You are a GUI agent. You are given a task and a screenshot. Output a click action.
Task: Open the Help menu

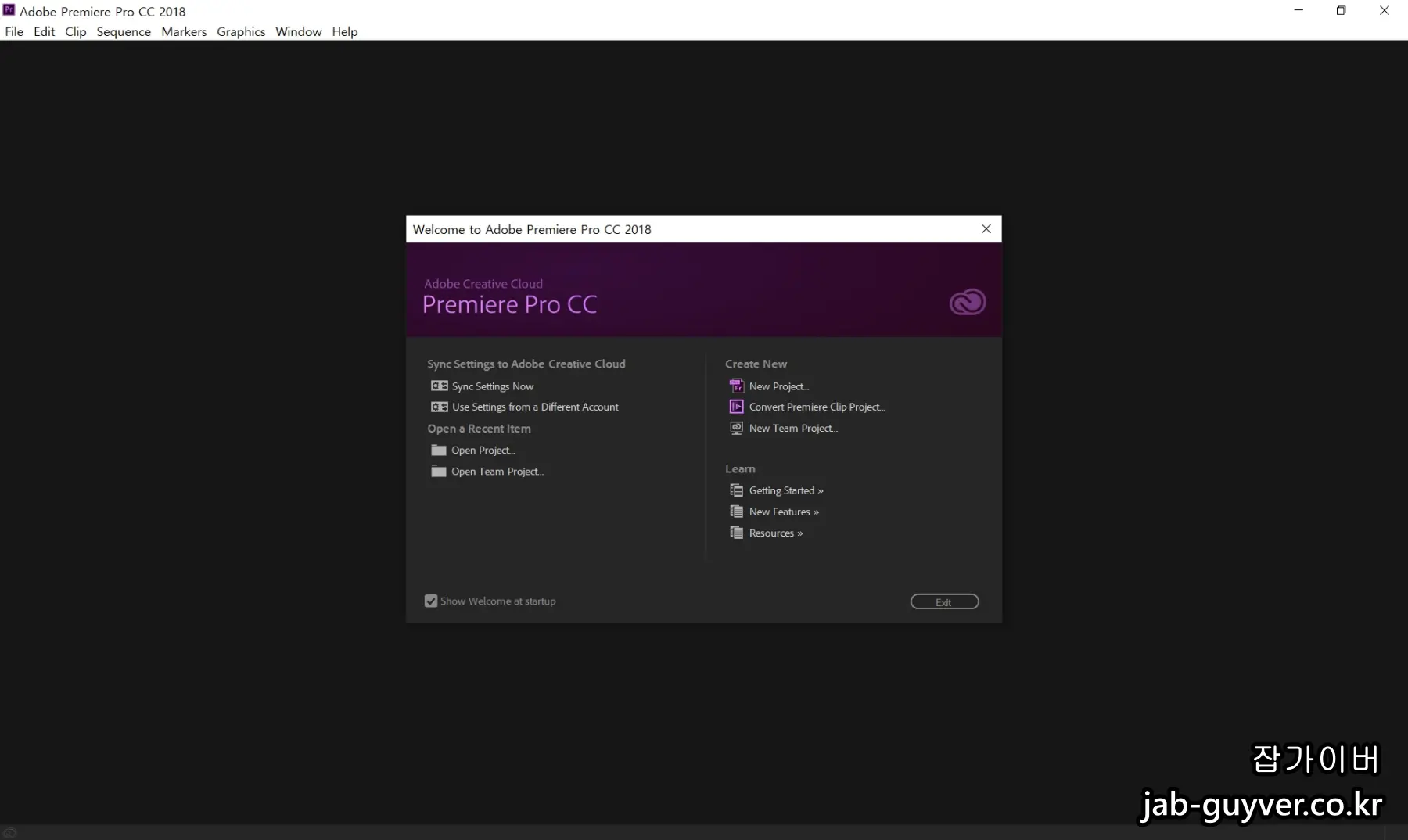(344, 31)
